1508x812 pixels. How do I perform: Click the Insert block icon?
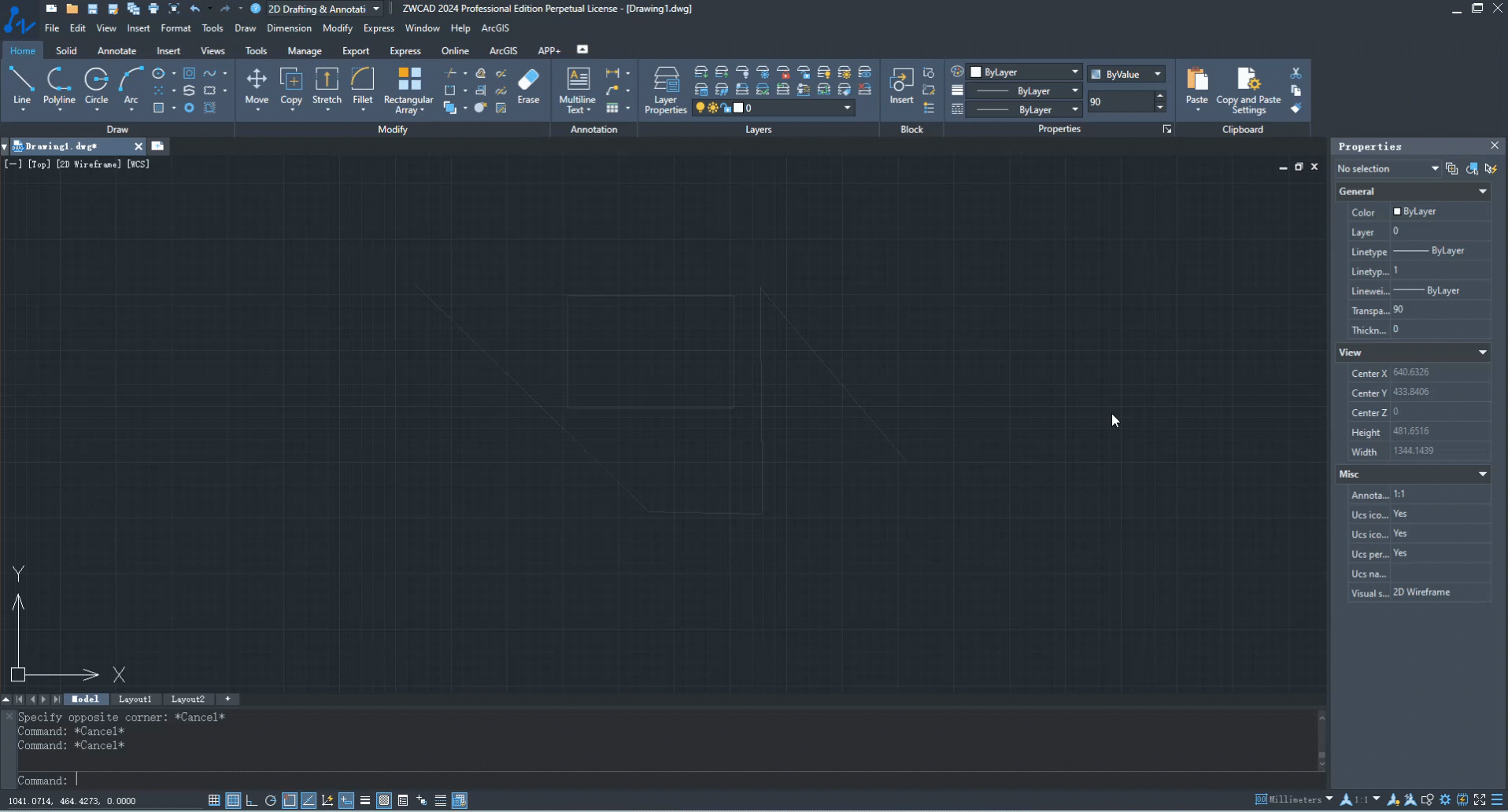coord(901,86)
